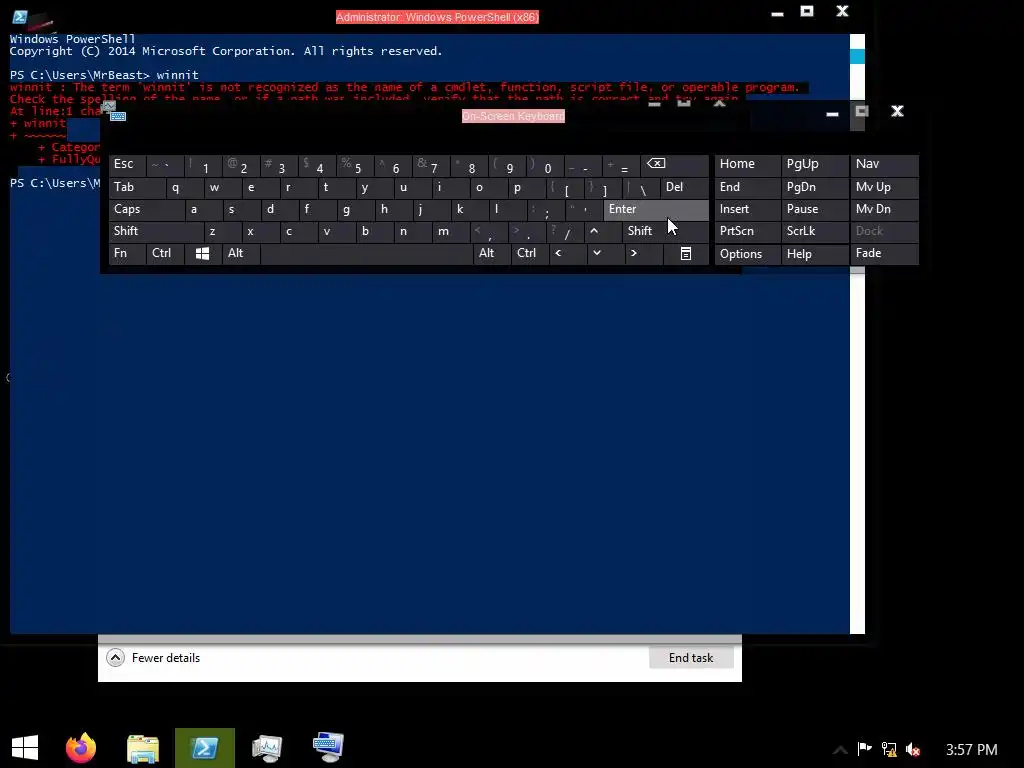The width and height of the screenshot is (1024, 768).
Task: Open the keyboard Options key
Action: pyautogui.click(x=748, y=253)
